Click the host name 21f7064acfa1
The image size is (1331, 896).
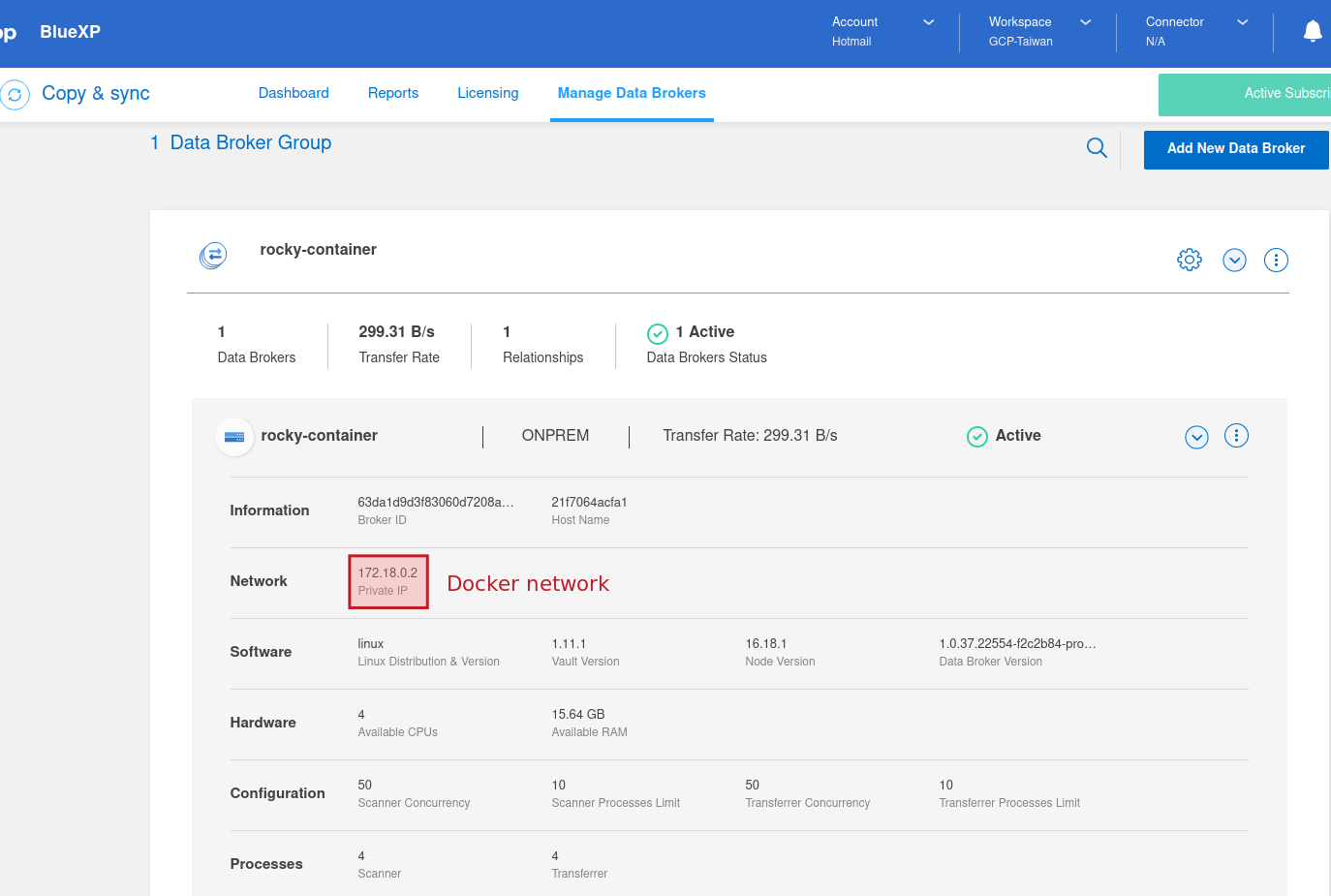click(589, 502)
